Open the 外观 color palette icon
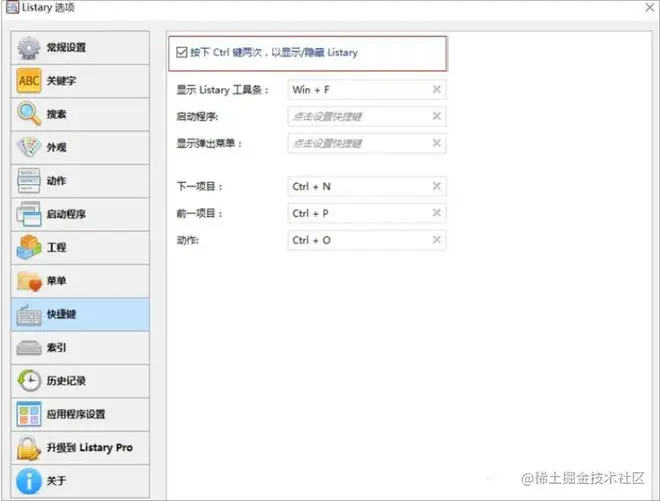660x501 pixels. click(x=29, y=147)
